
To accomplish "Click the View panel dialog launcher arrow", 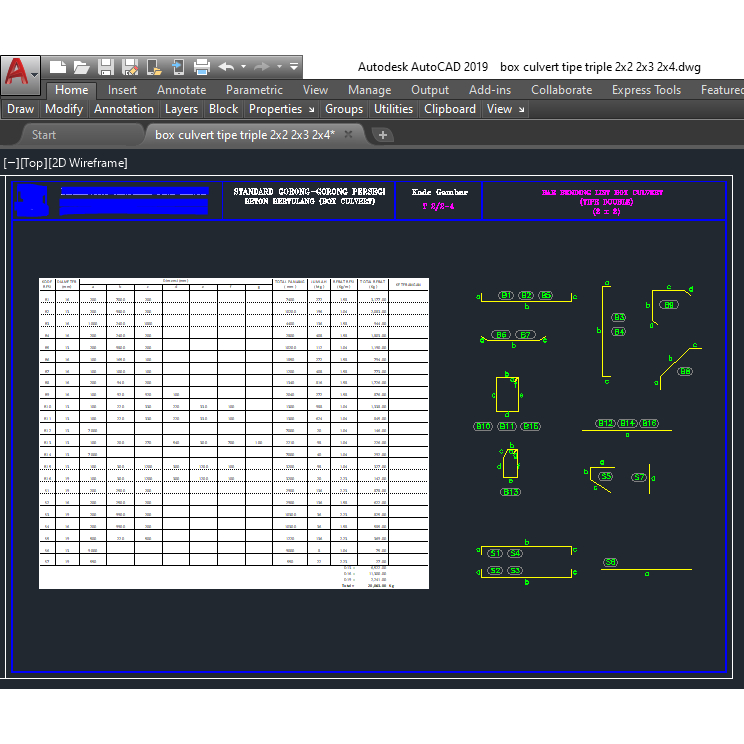I will click(x=522, y=110).
